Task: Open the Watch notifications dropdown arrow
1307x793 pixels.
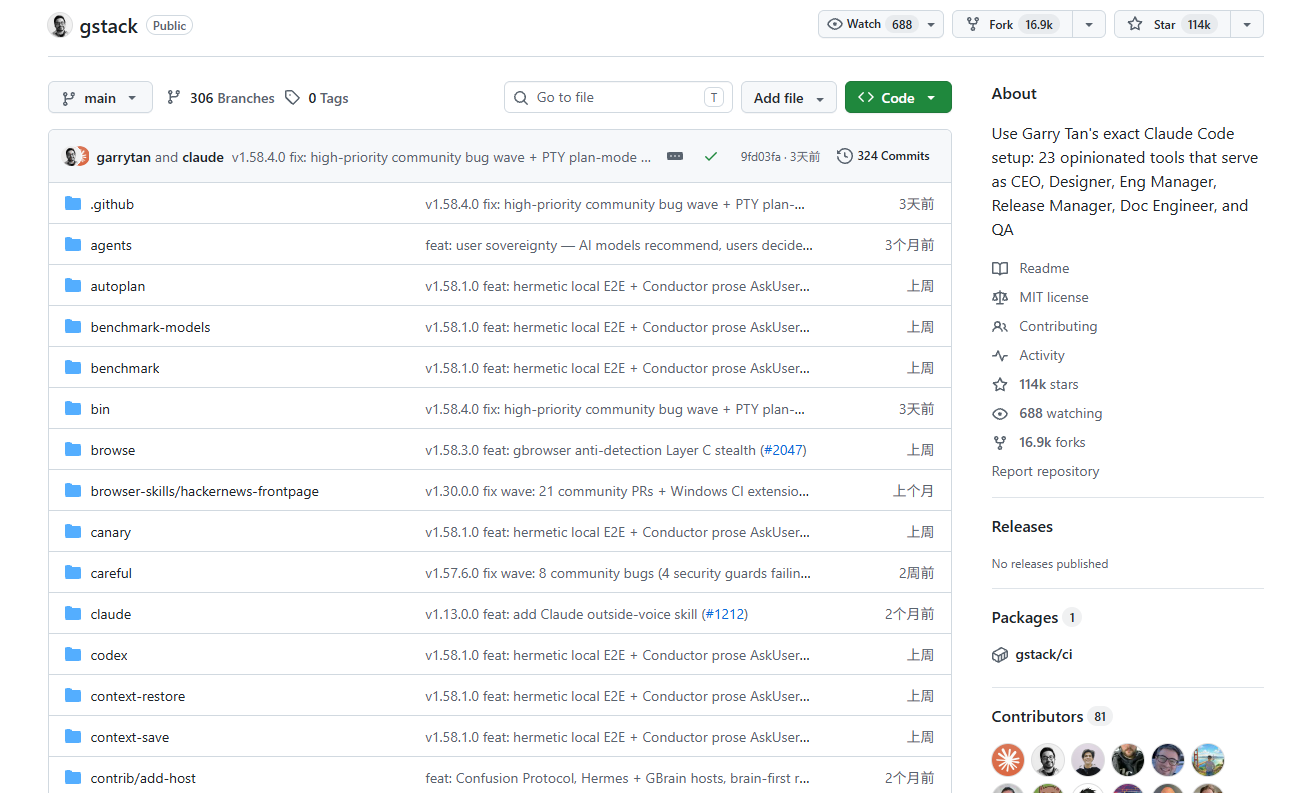Action: (931, 24)
